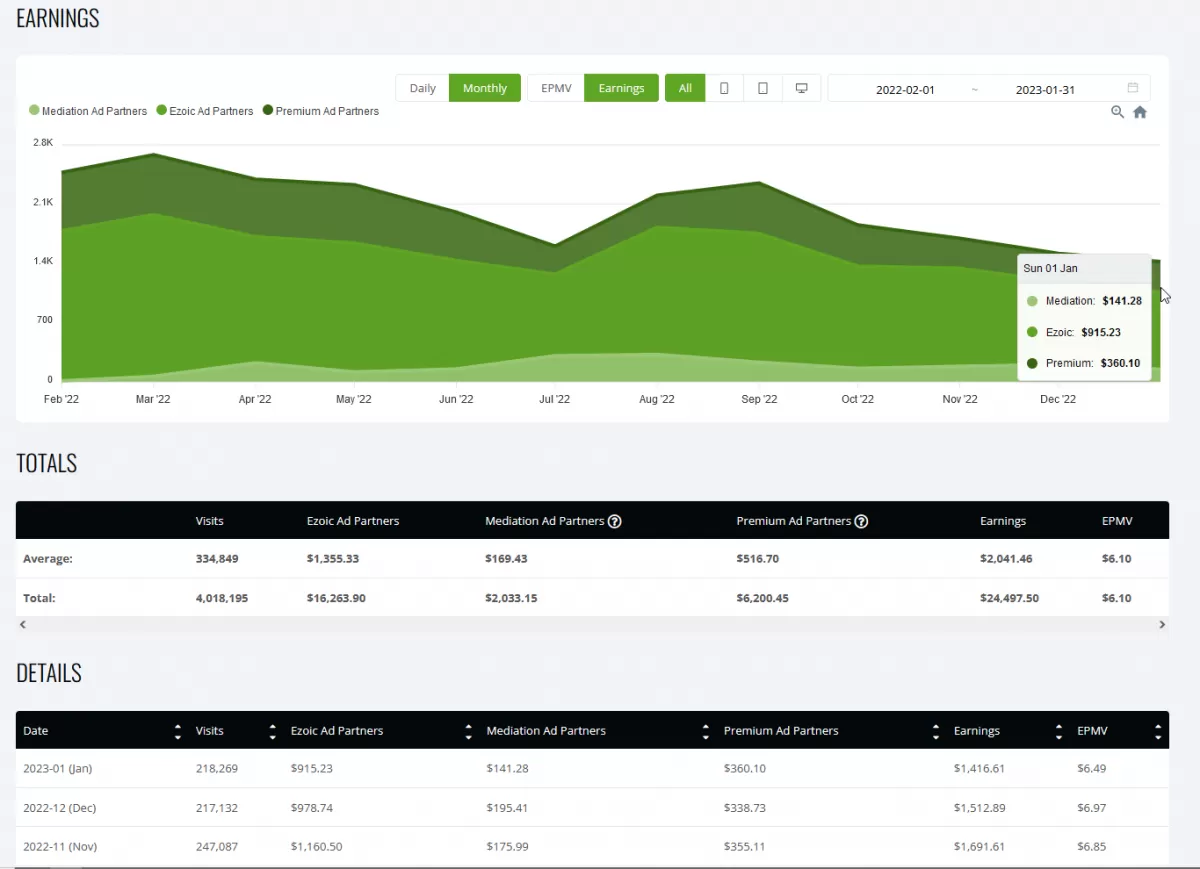Click average Premium value $516.70

[x=758, y=558]
